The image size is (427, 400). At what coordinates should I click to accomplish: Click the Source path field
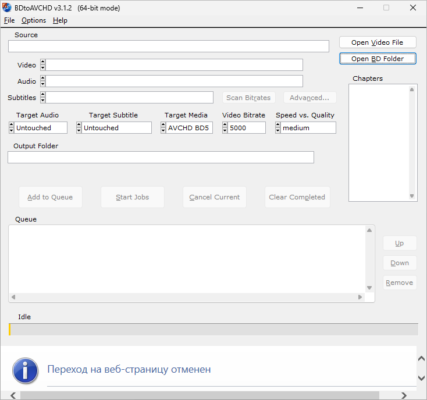[x=169, y=46]
